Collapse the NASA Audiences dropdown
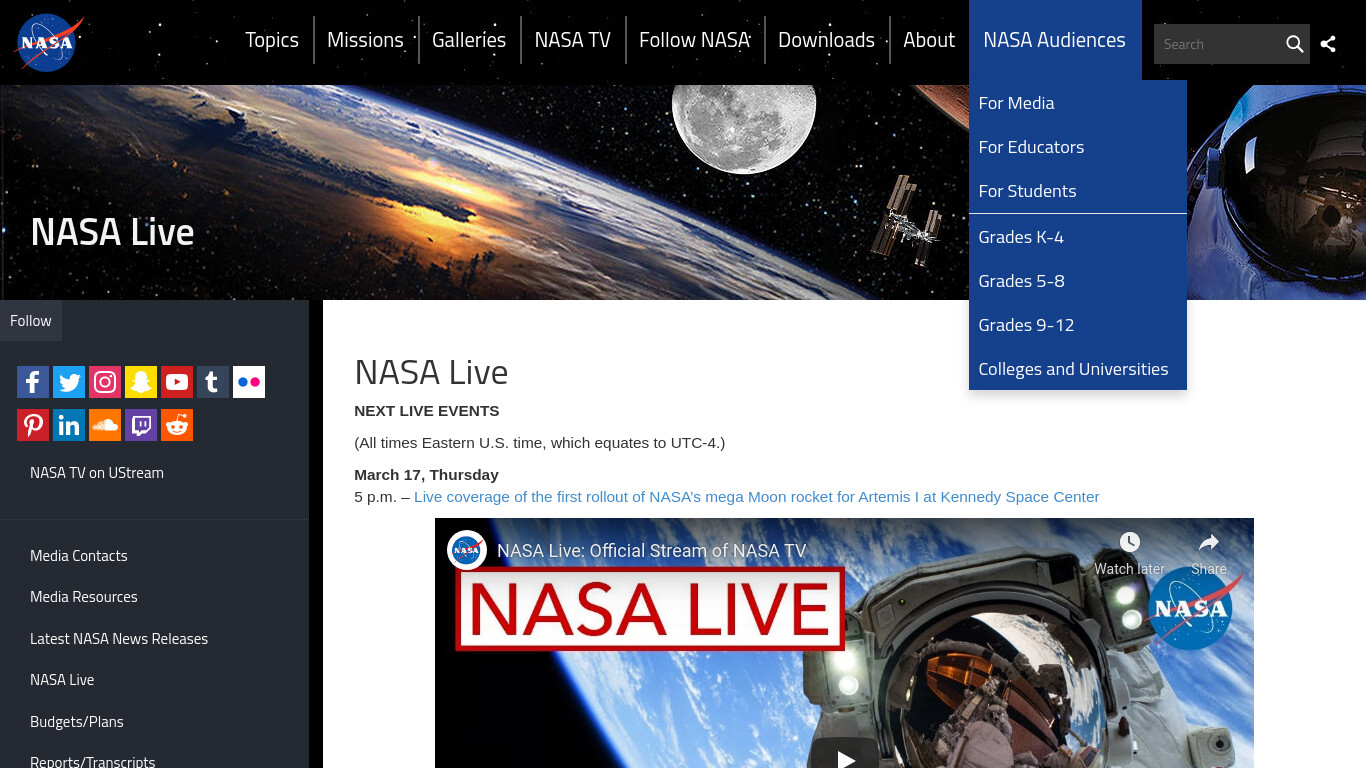 pos(1055,40)
